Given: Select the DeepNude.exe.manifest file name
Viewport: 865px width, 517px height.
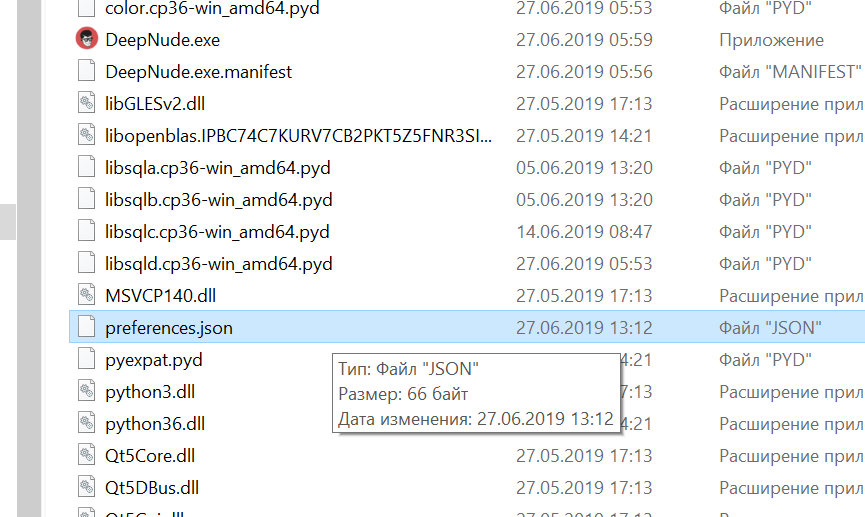Looking at the screenshot, I should pos(199,72).
